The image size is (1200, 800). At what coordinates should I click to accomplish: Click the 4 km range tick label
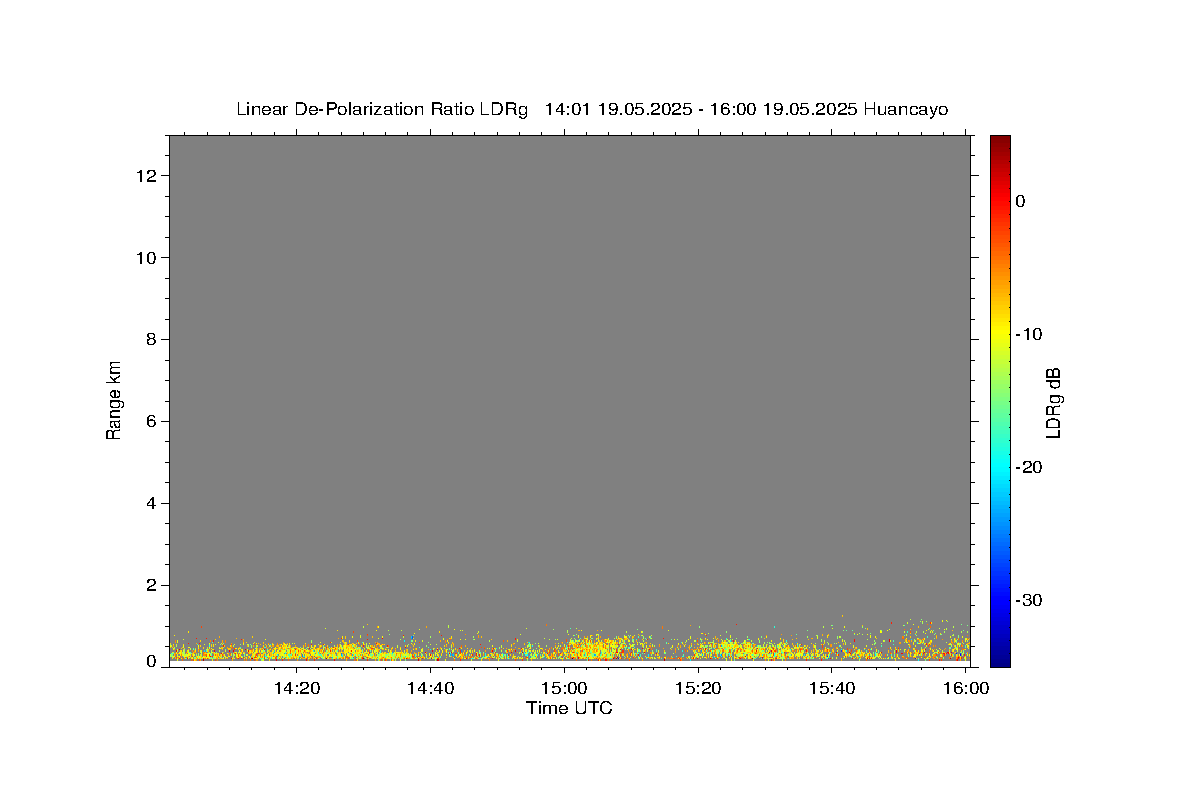pos(153,504)
